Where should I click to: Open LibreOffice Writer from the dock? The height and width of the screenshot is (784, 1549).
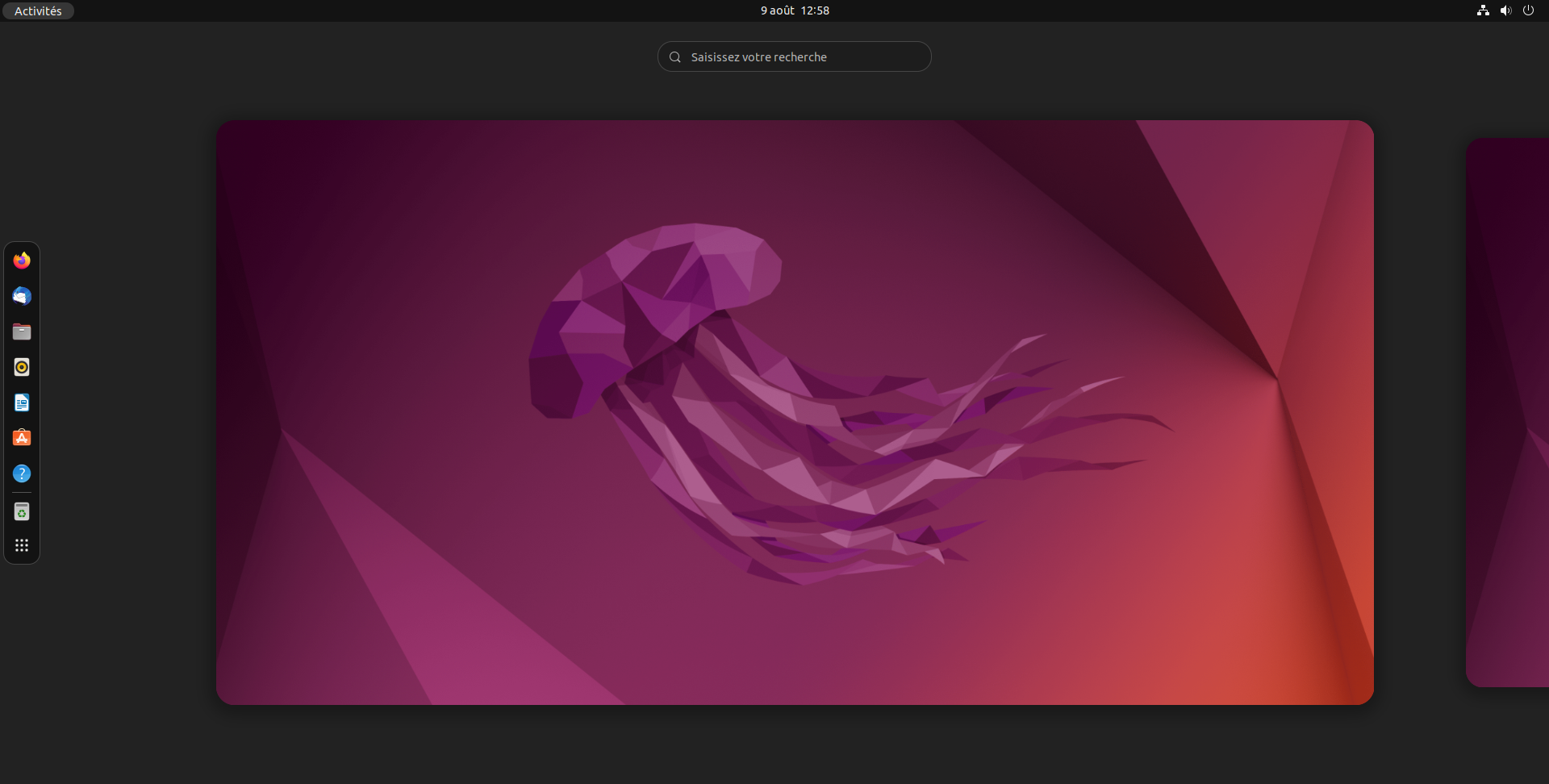tap(22, 402)
